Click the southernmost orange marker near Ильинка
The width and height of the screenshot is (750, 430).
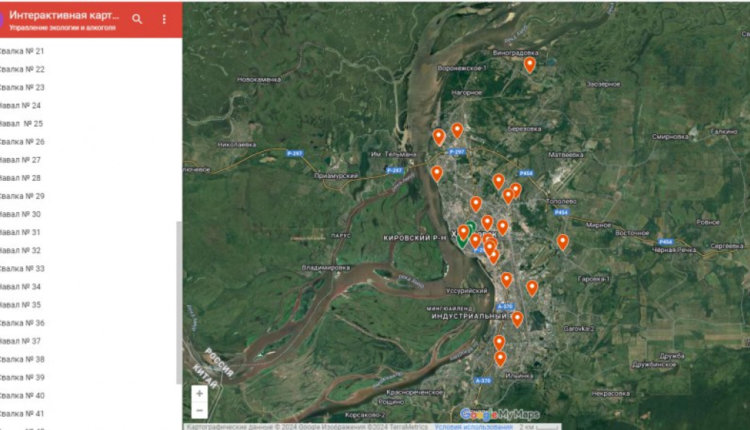coord(500,358)
